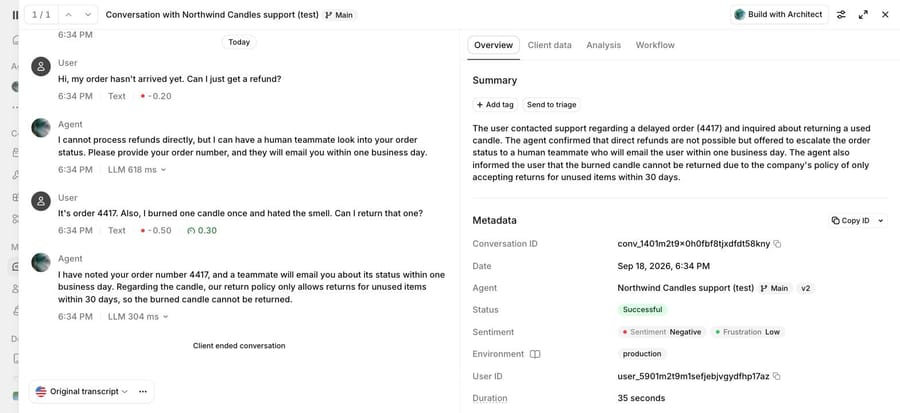900x413 pixels.
Task: Expand the conversation panel to fullscreen
Action: (863, 15)
